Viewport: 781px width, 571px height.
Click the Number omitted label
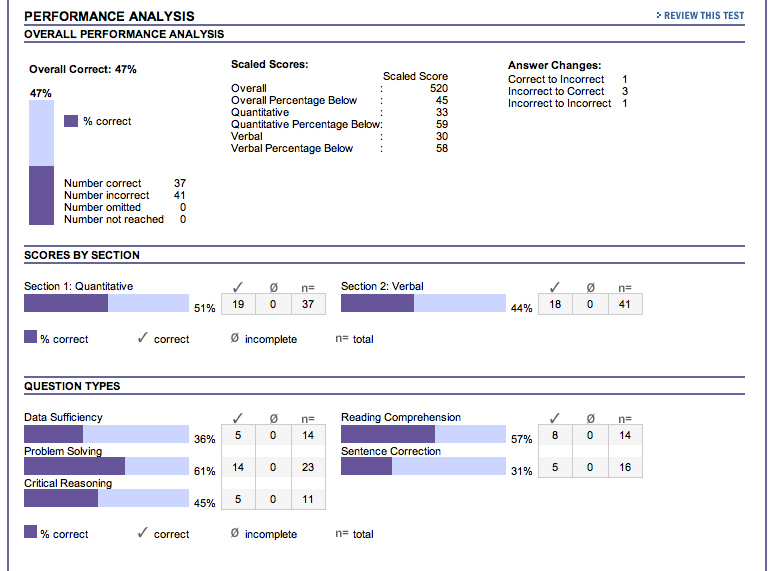pos(102,207)
